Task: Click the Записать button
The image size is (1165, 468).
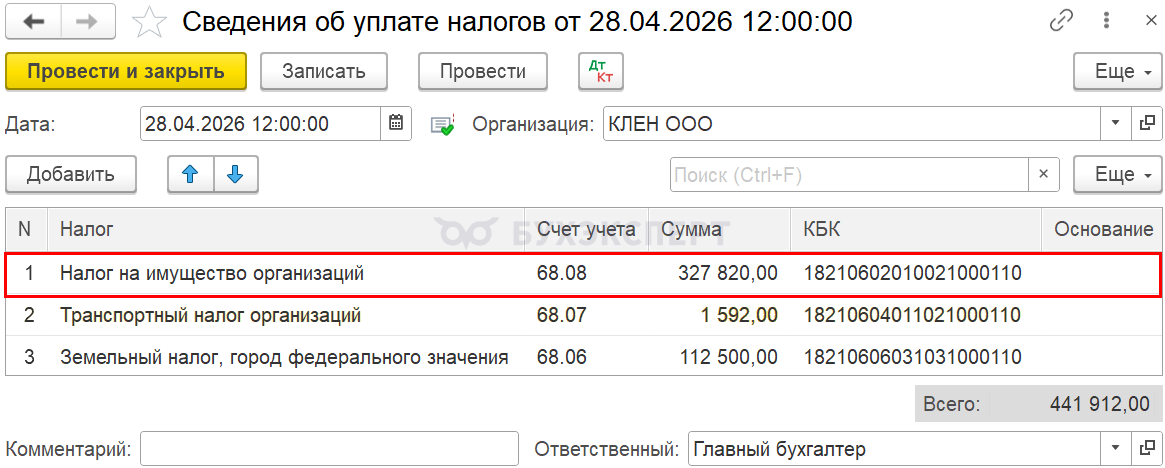Action: coord(324,71)
